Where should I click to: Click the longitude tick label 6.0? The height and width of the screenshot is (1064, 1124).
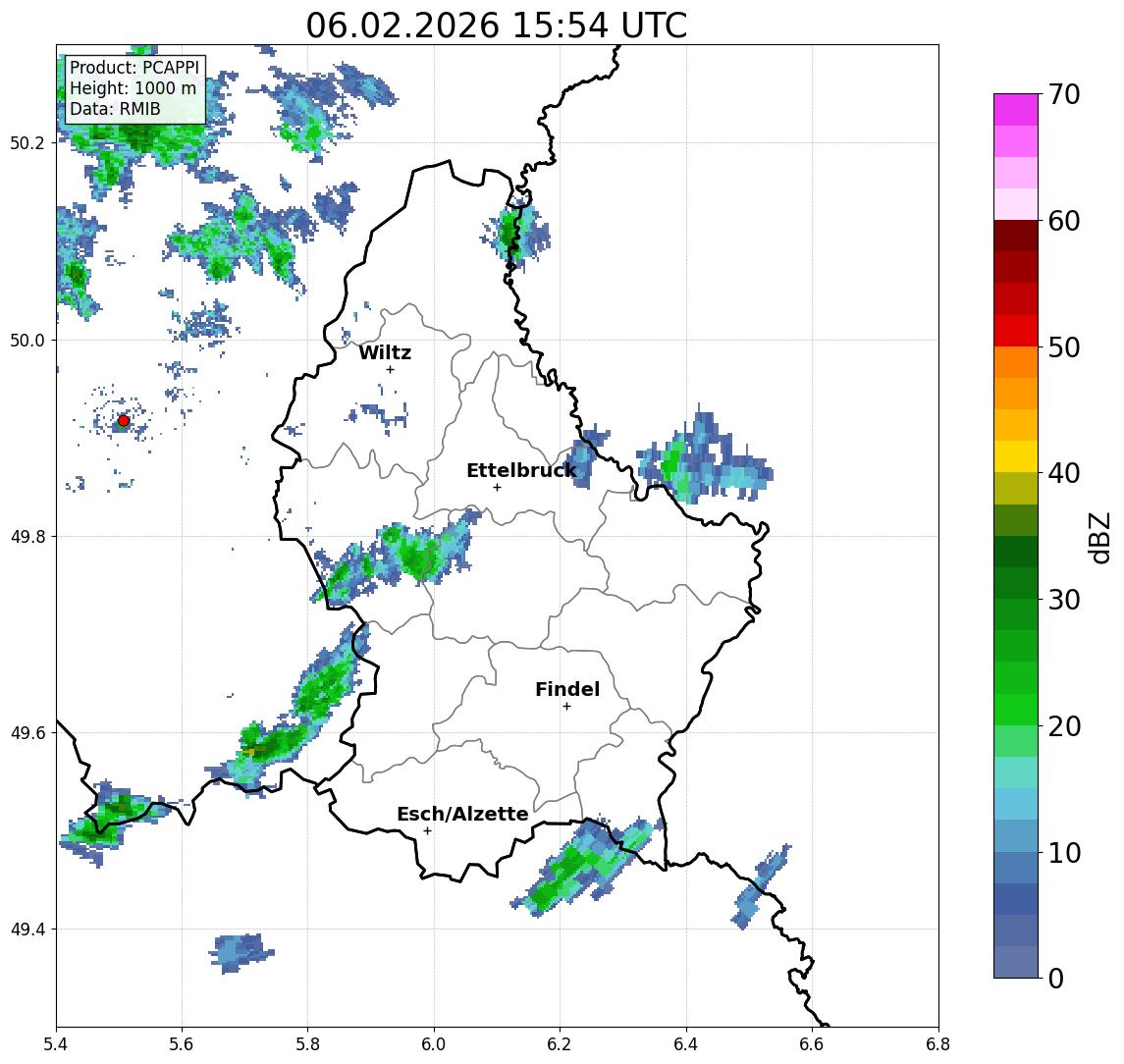(x=435, y=1044)
